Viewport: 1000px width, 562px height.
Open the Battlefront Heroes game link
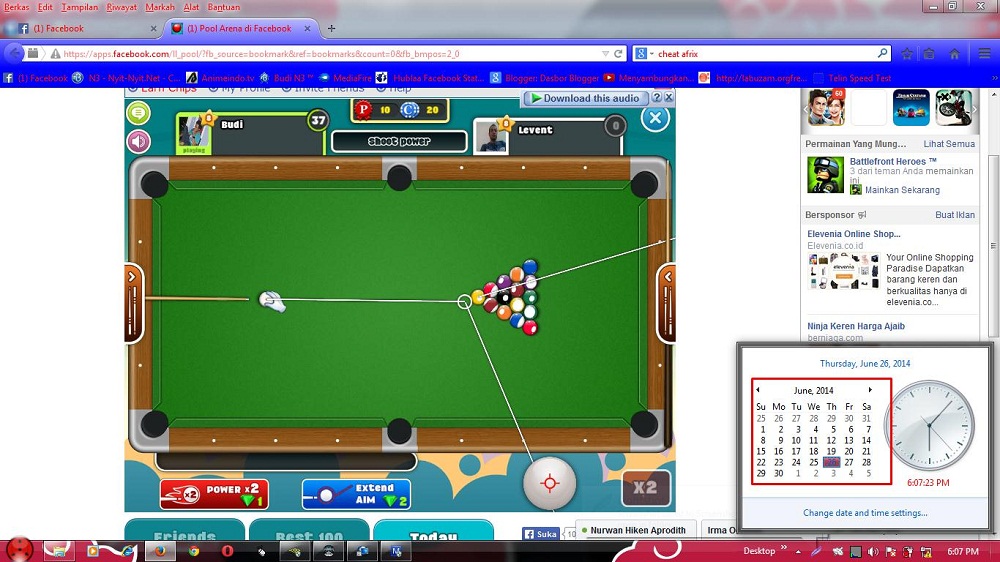tap(893, 162)
